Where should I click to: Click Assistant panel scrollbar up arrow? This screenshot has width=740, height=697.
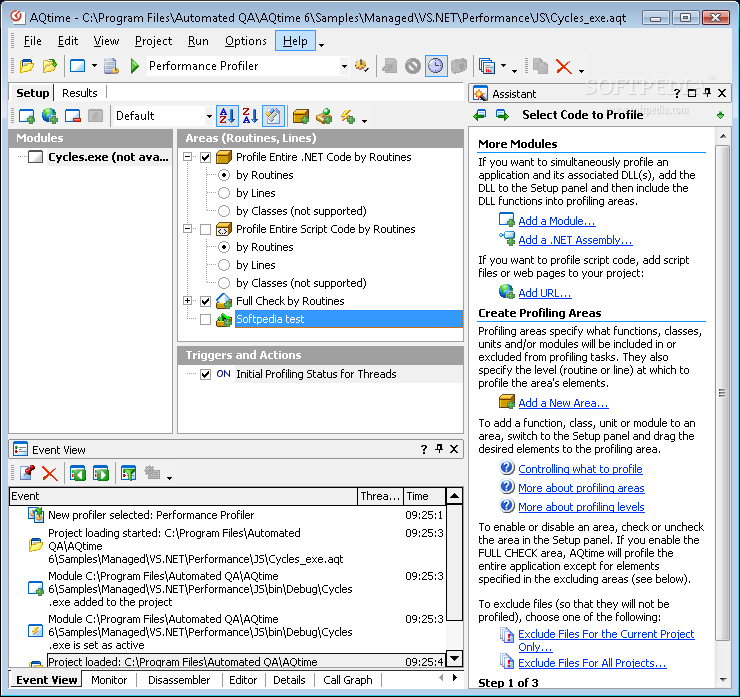click(723, 136)
